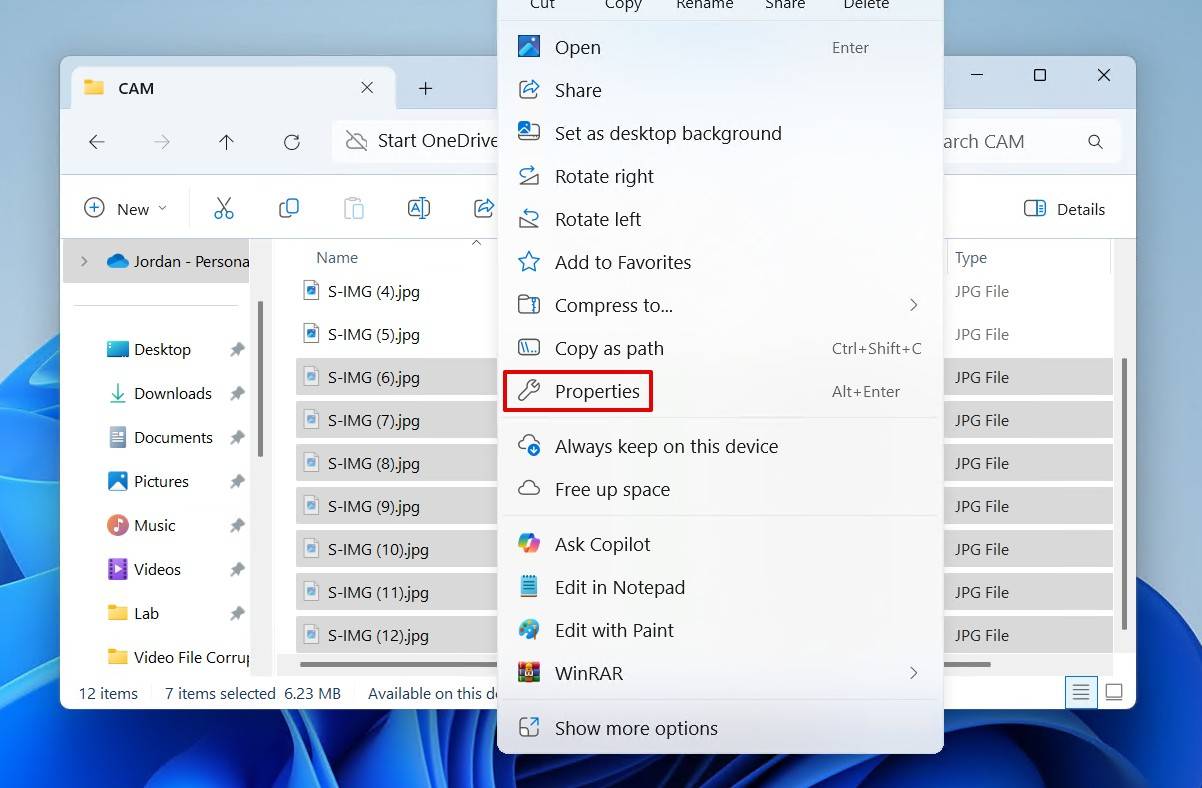Click the Rename icon in toolbar

click(x=419, y=208)
